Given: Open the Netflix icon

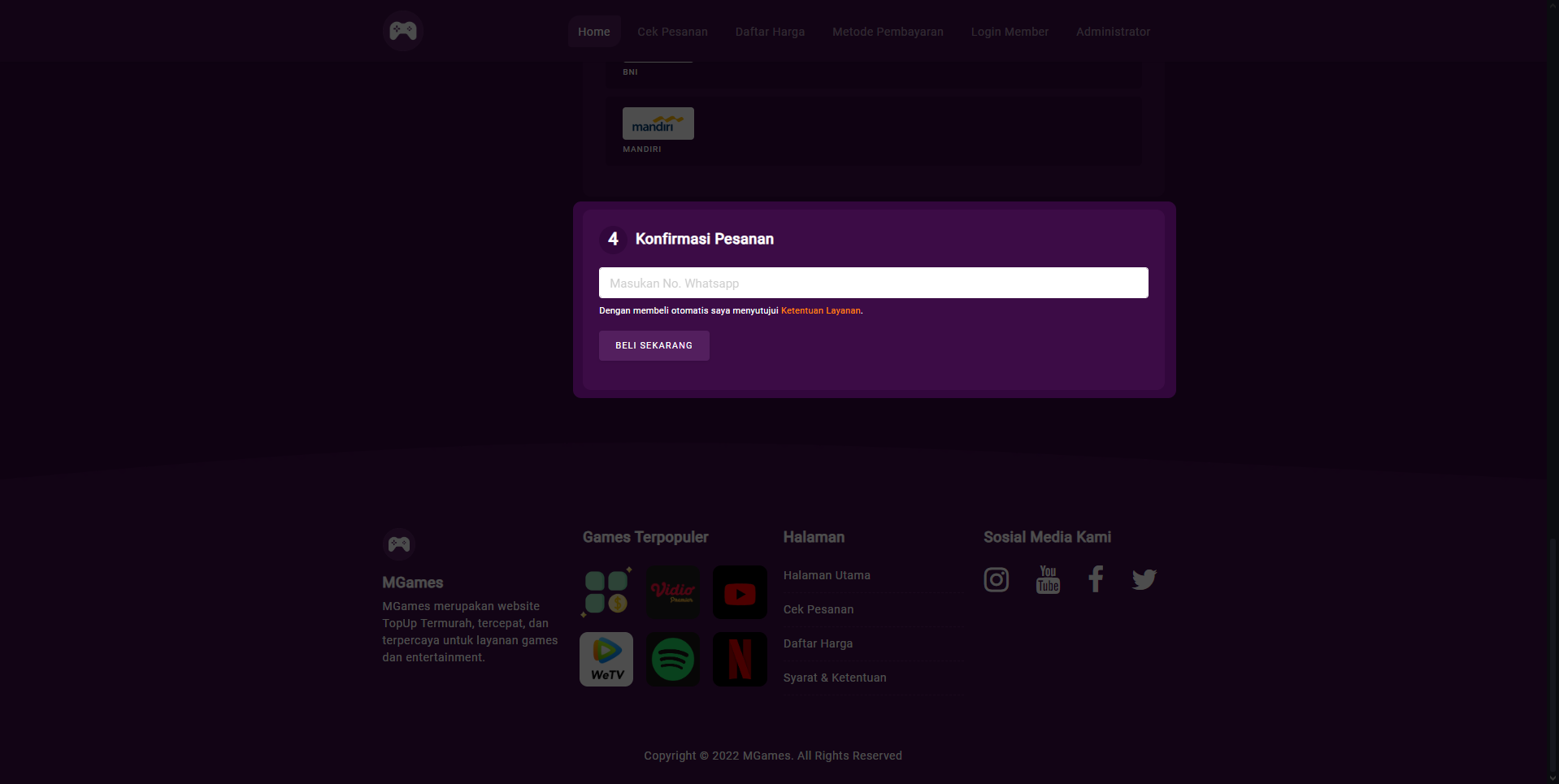Looking at the screenshot, I should [740, 659].
